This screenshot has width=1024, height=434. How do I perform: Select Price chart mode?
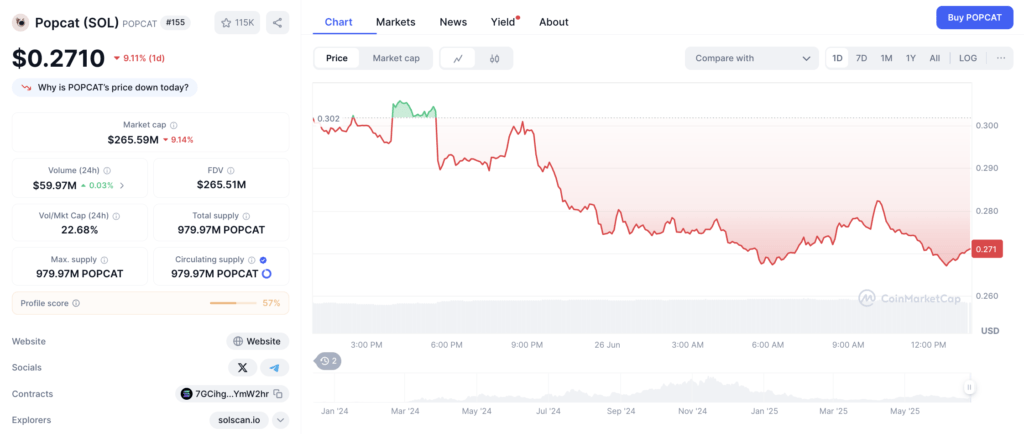(x=337, y=58)
